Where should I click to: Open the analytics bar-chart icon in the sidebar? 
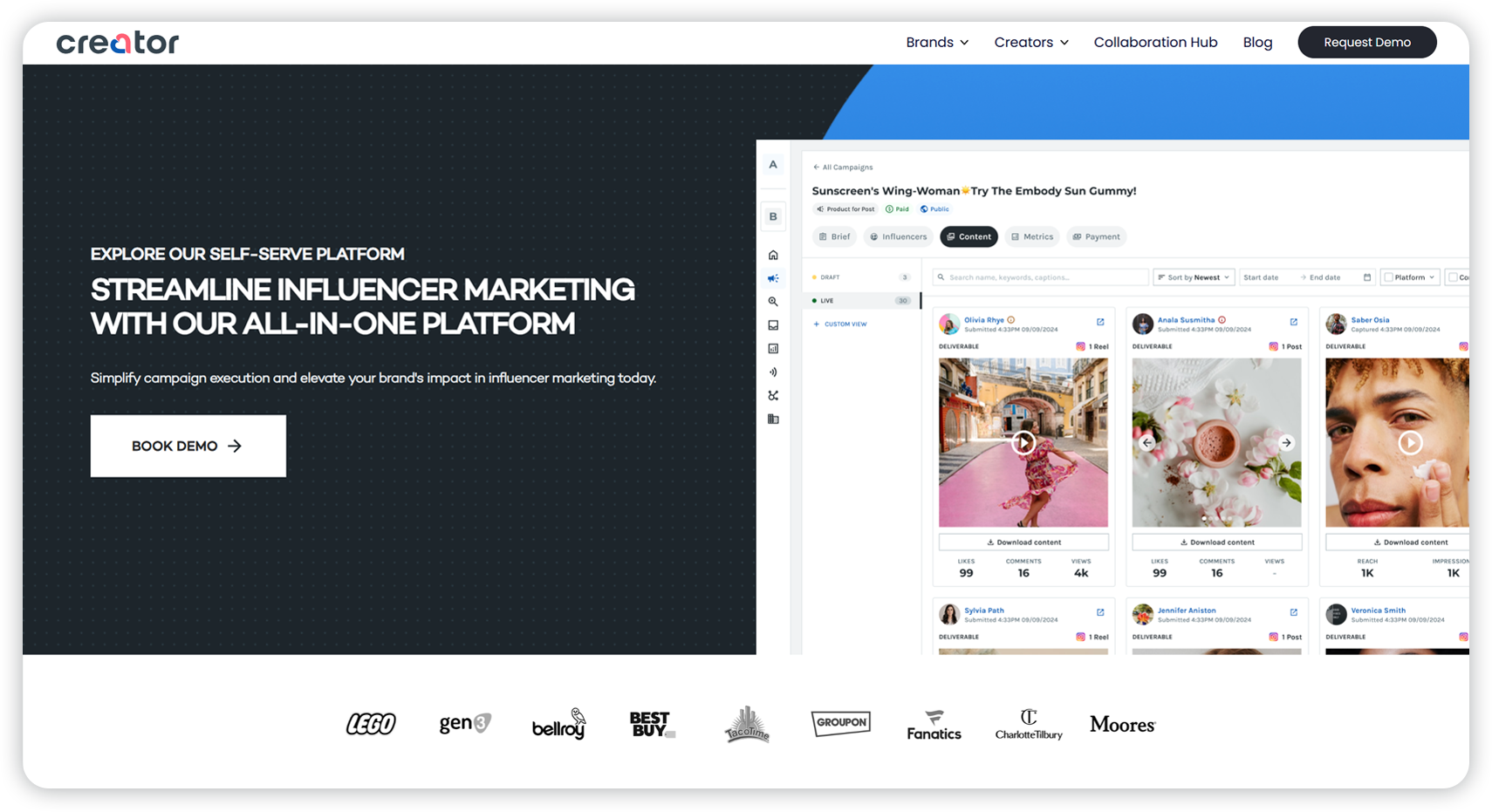(x=773, y=347)
